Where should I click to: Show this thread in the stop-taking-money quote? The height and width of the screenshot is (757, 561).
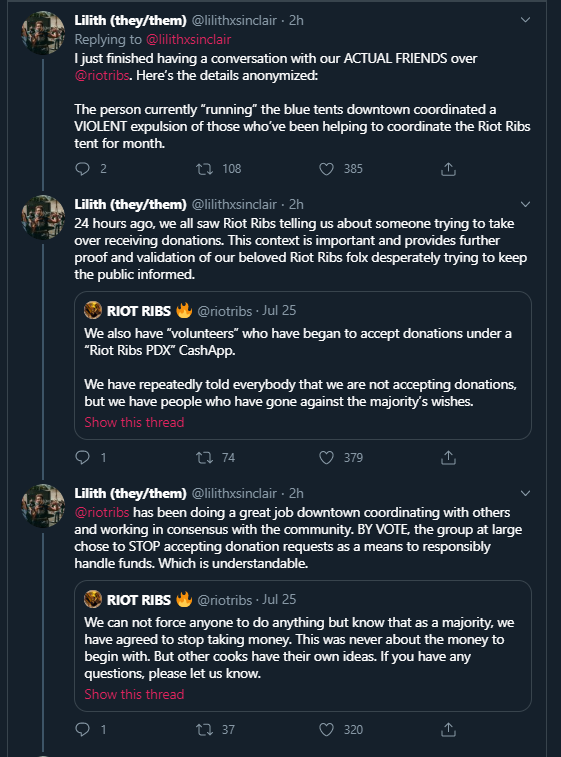coord(134,694)
